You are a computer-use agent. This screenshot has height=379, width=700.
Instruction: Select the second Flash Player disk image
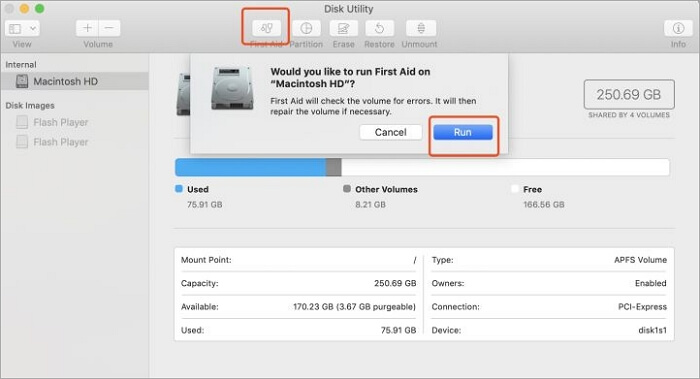(61, 142)
